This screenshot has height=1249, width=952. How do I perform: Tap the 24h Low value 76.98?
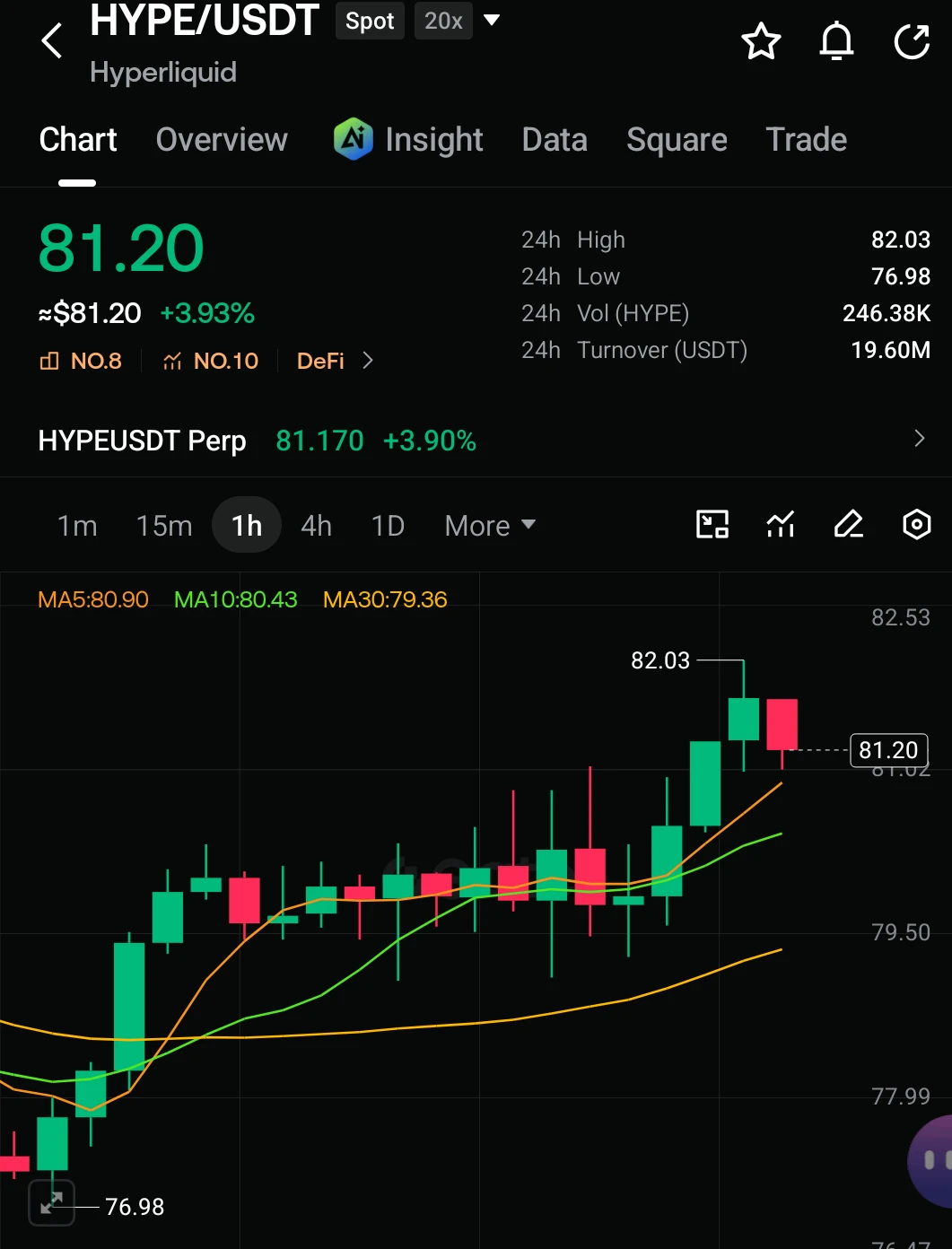point(901,276)
